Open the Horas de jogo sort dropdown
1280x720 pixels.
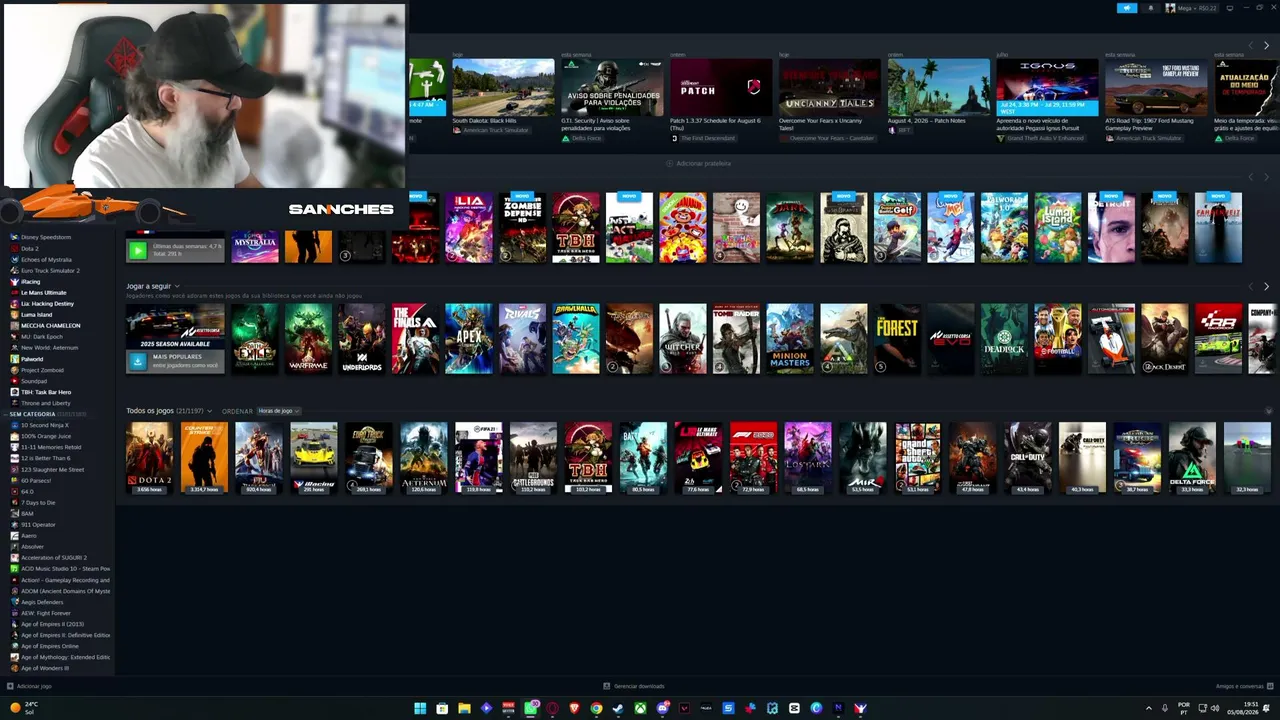tap(279, 411)
